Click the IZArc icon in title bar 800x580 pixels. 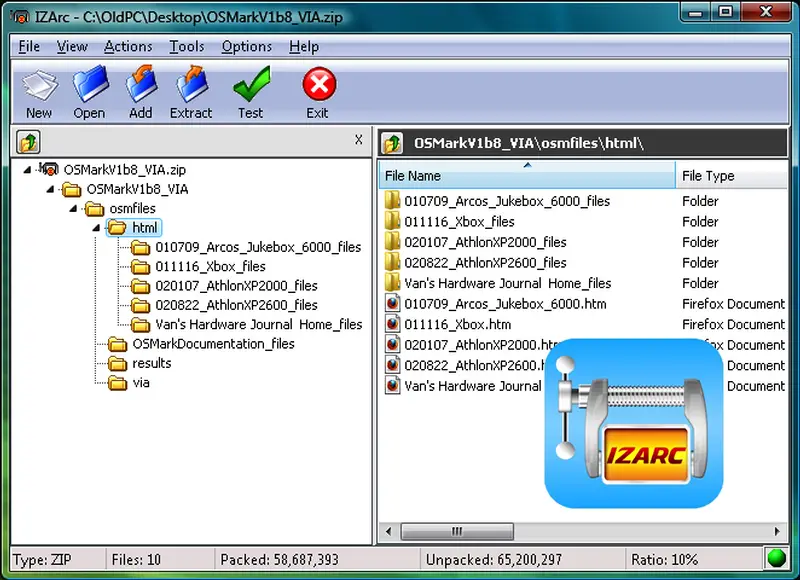pos(20,17)
